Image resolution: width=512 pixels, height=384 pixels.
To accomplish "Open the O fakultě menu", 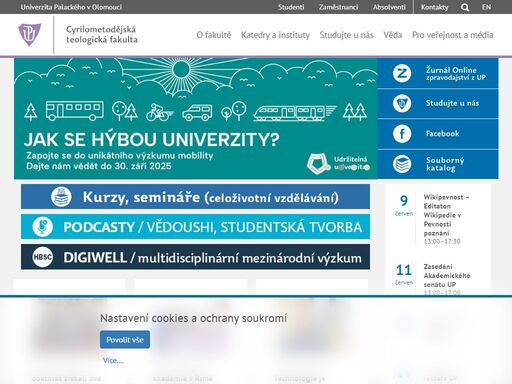I will point(214,35).
